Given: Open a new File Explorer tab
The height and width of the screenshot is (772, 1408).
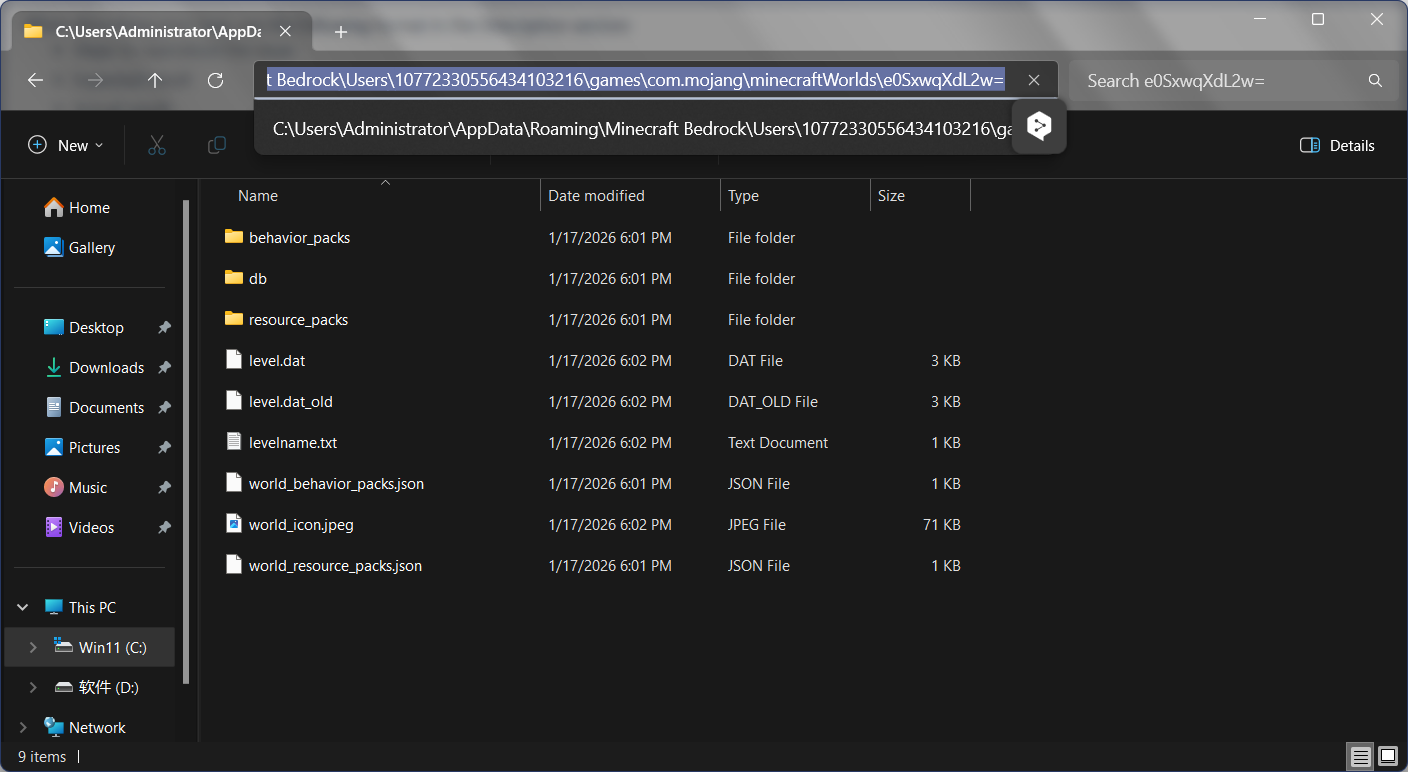Looking at the screenshot, I should (341, 32).
